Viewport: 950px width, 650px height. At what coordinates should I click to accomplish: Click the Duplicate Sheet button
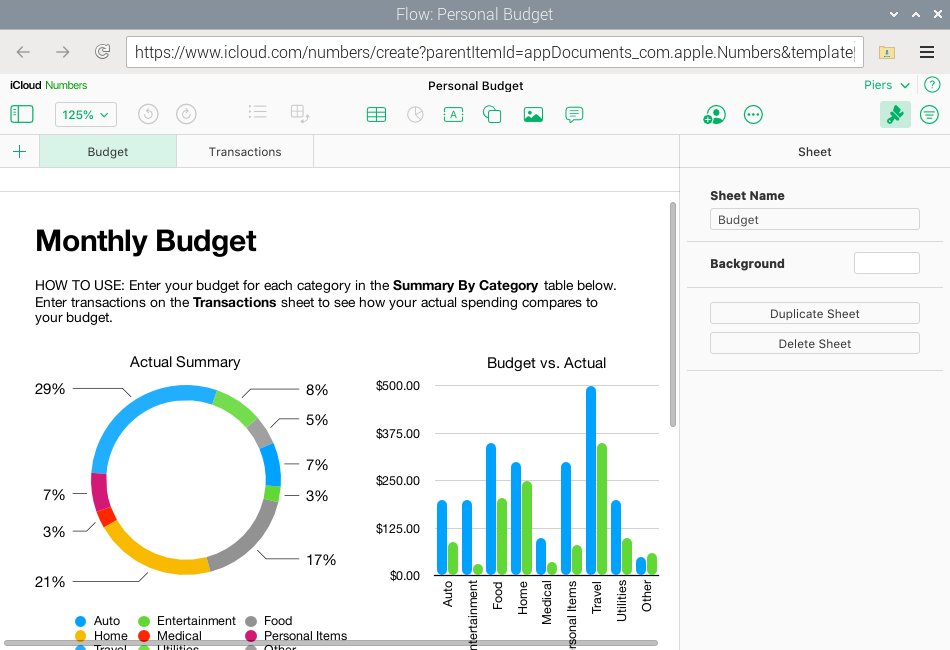coord(814,313)
